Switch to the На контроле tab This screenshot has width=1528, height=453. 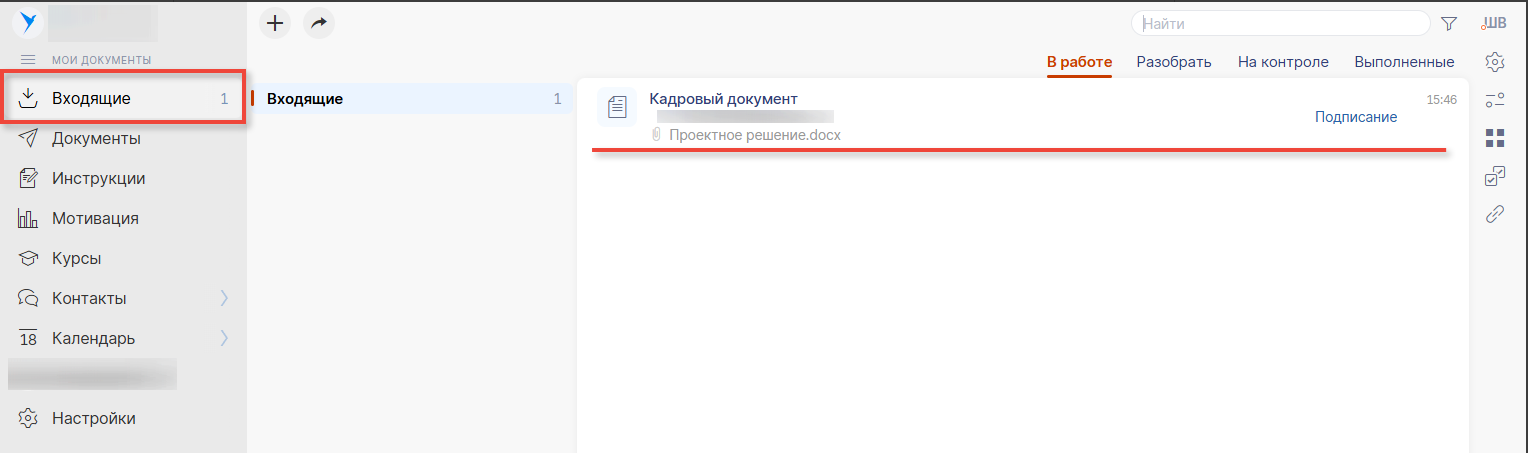(1283, 62)
